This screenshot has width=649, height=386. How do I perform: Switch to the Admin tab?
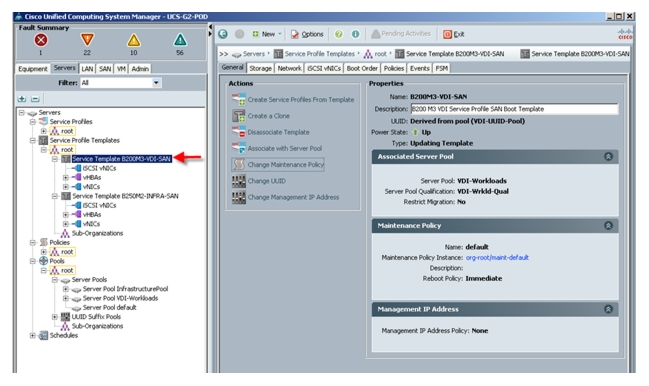pos(140,69)
